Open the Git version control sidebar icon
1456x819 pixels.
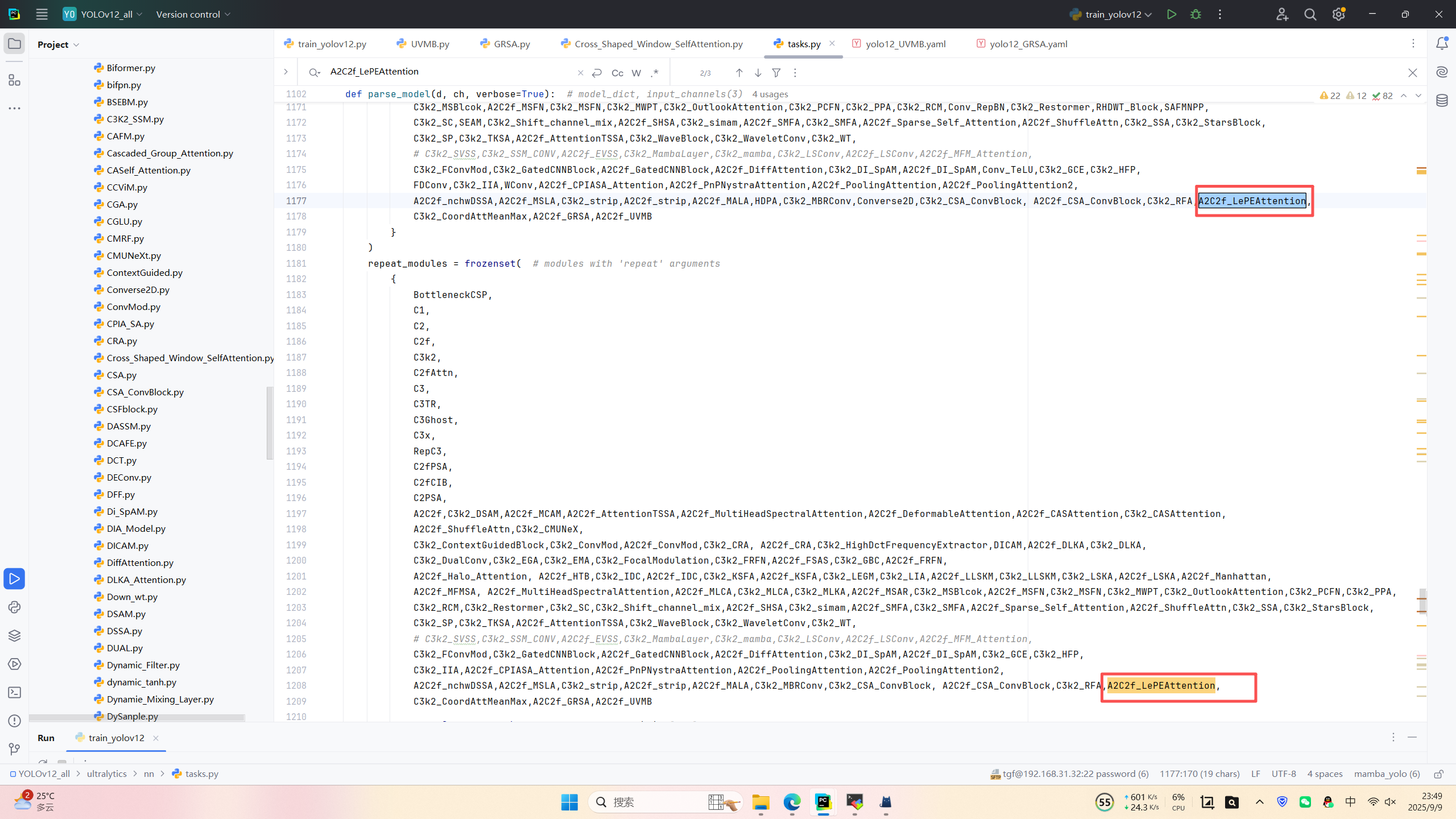pos(14,749)
